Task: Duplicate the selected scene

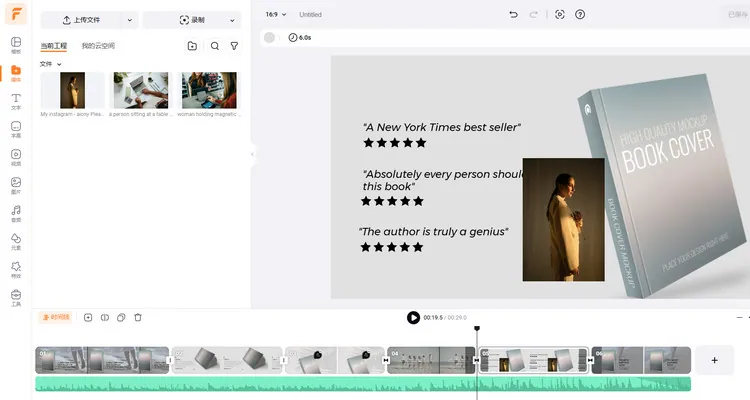Action: pos(121,317)
